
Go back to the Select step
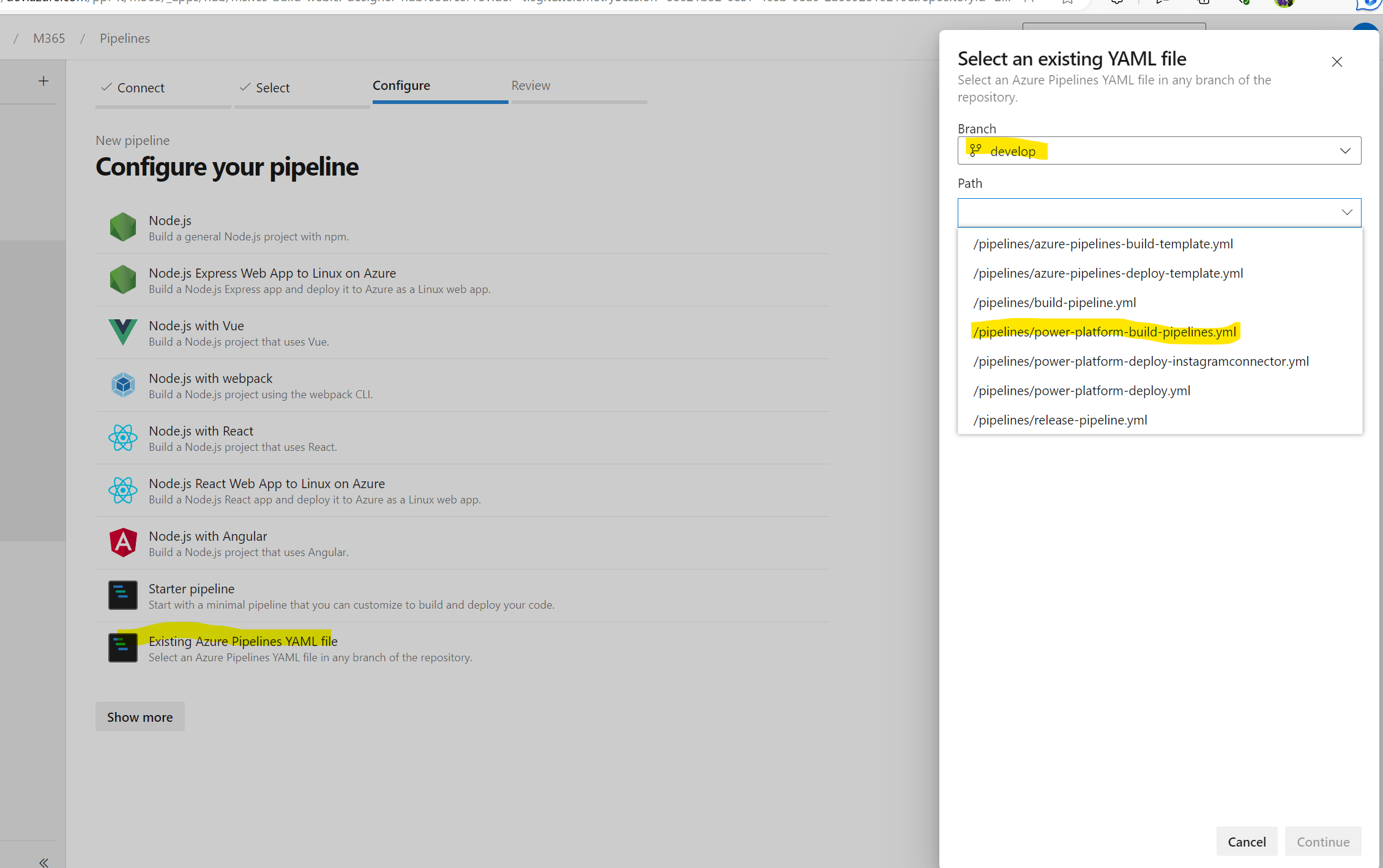[x=273, y=87]
